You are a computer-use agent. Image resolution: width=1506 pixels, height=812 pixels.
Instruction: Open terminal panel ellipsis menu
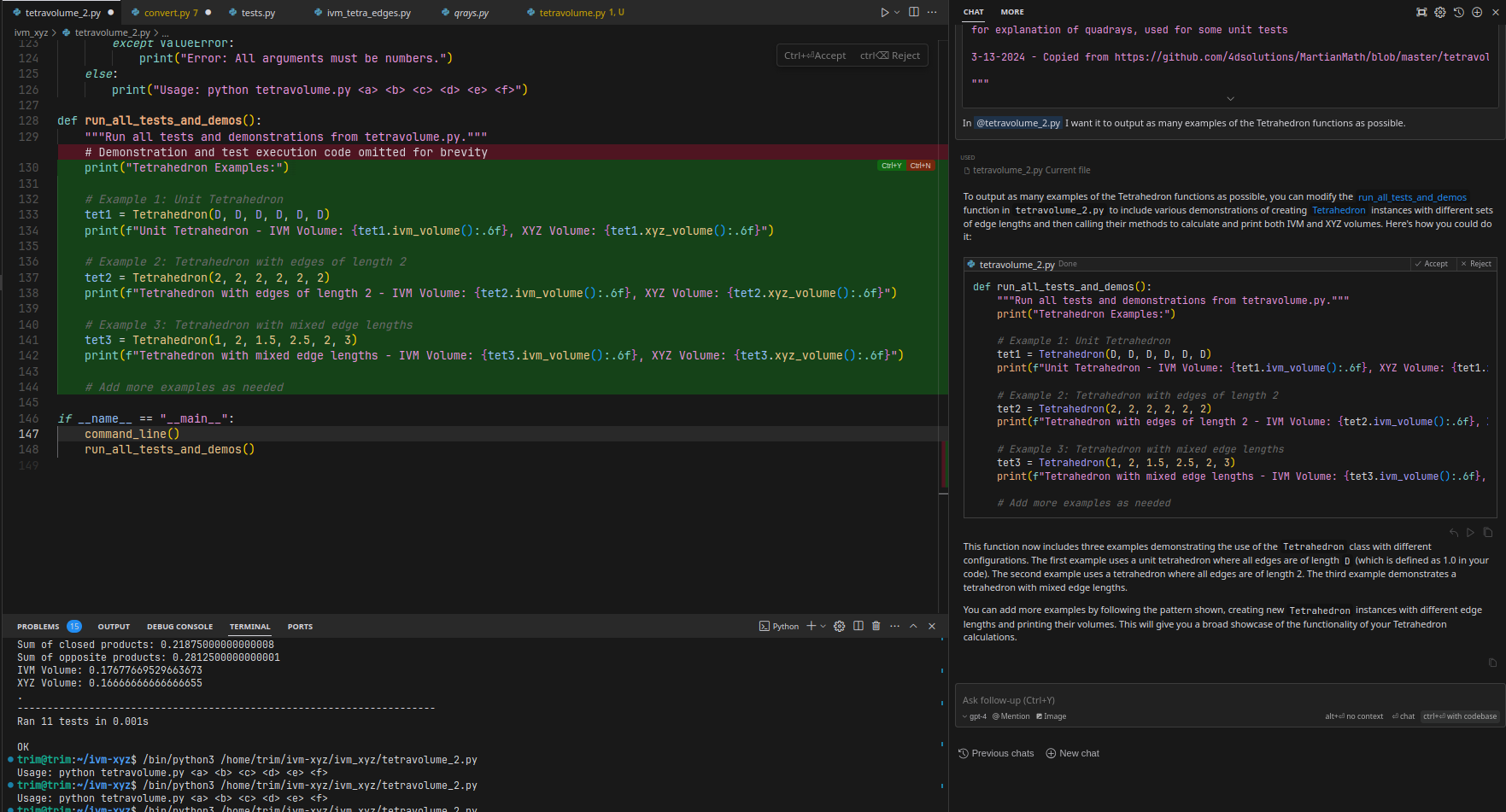(x=894, y=627)
